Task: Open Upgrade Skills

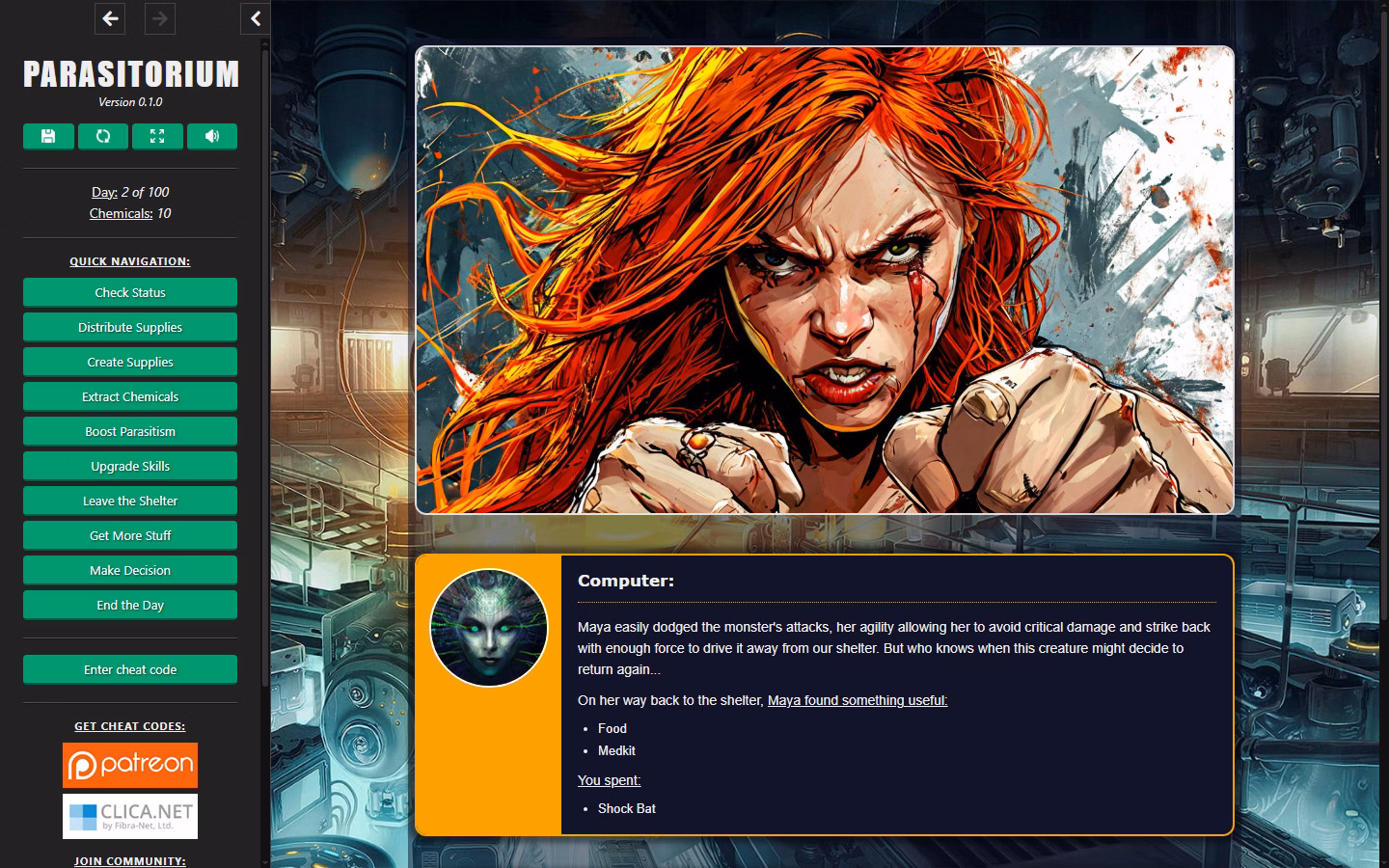Action: [x=130, y=466]
